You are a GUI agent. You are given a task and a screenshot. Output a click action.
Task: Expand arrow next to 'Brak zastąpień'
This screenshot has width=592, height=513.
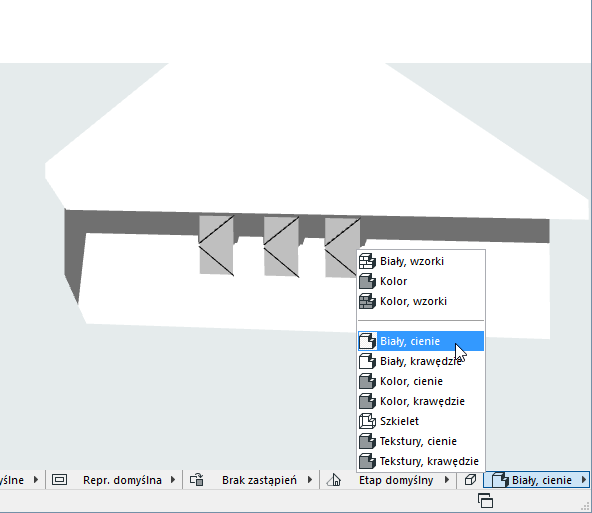pyautogui.click(x=310, y=480)
